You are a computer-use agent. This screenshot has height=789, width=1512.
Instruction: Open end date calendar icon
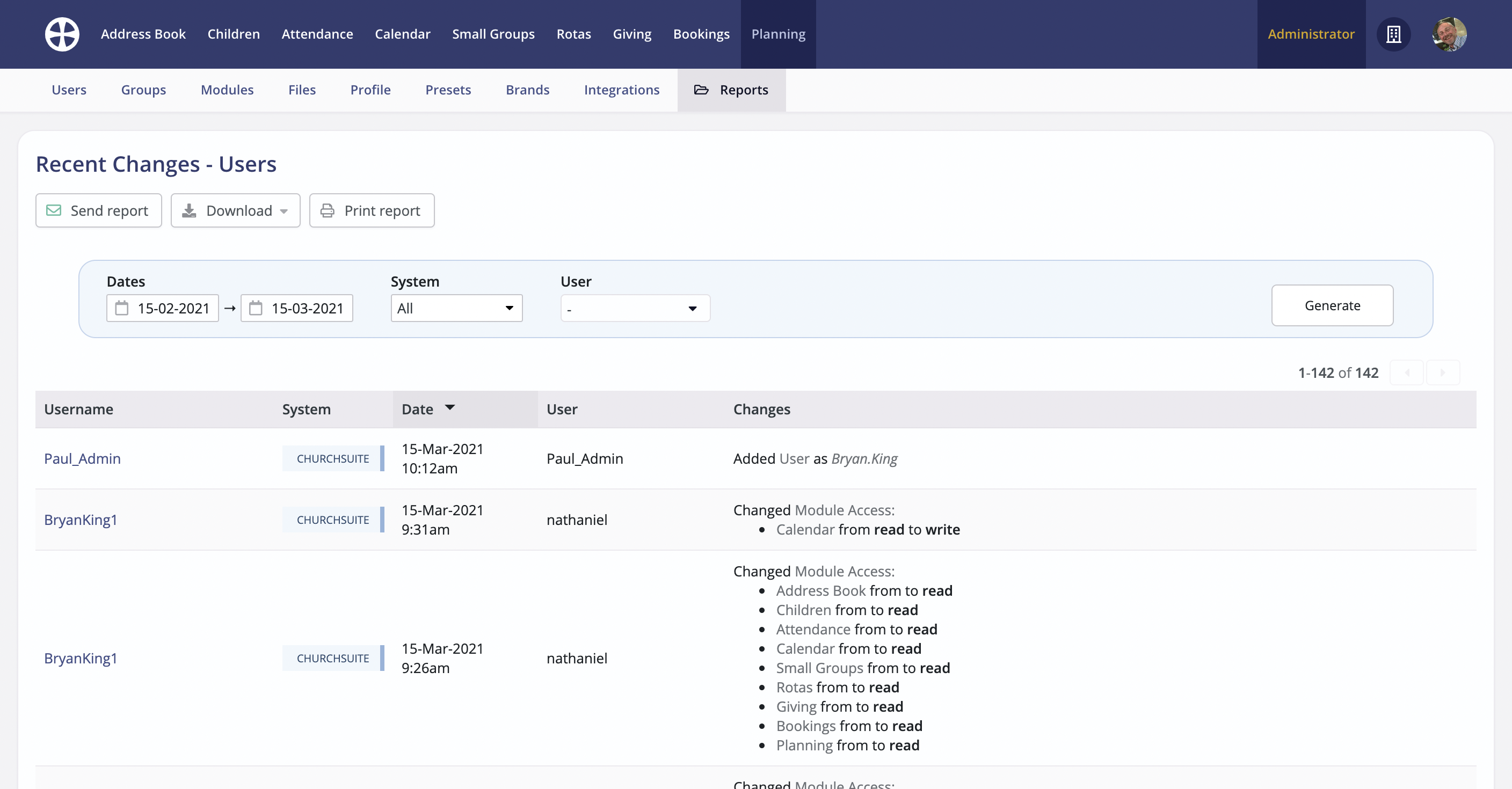(256, 308)
